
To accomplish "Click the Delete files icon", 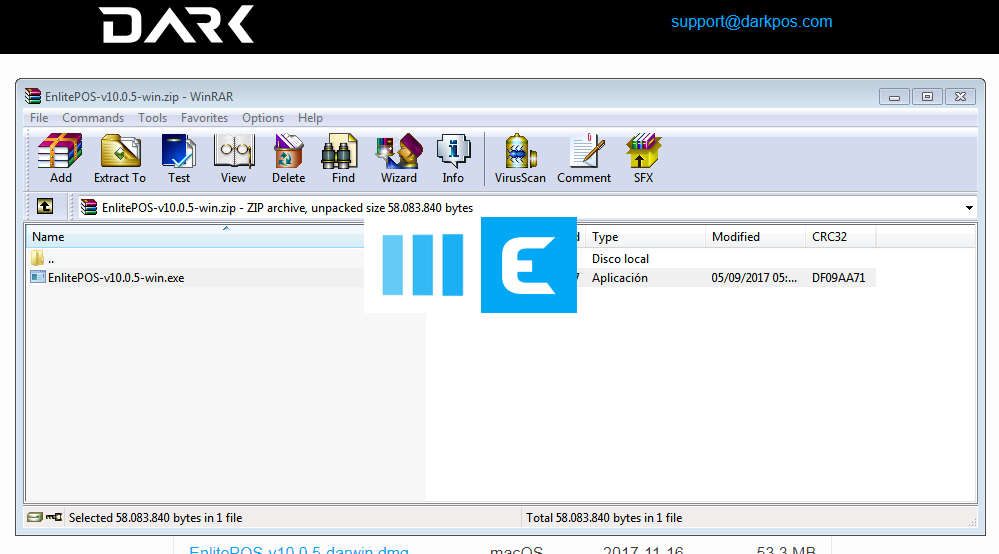I will [x=289, y=159].
